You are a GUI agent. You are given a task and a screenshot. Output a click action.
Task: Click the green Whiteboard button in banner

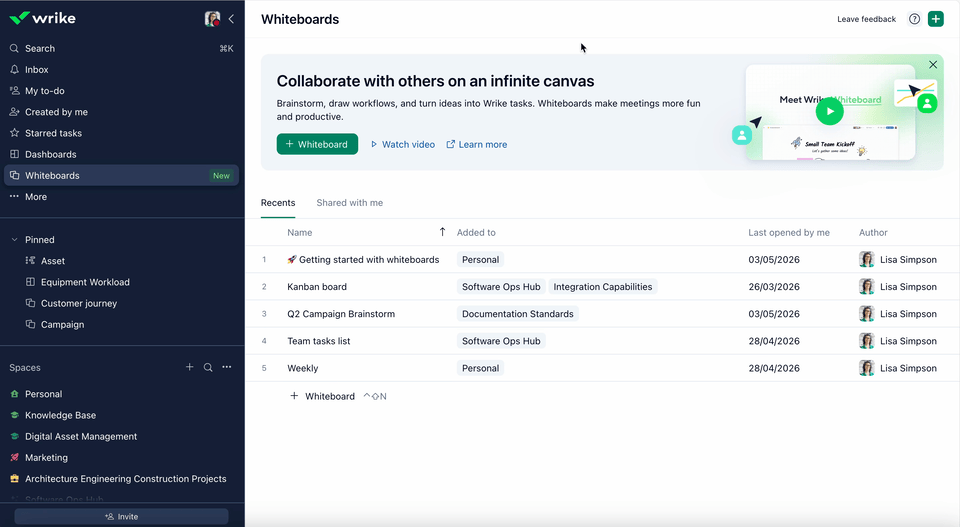pyautogui.click(x=317, y=144)
